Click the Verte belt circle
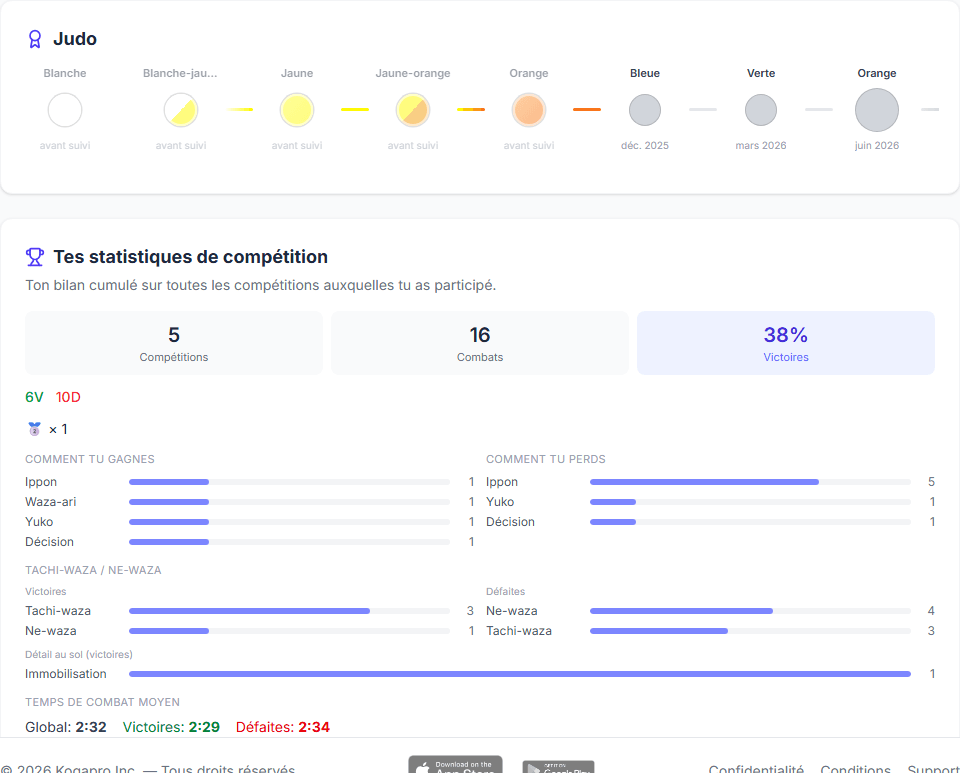This screenshot has width=960, height=773. coord(761,110)
